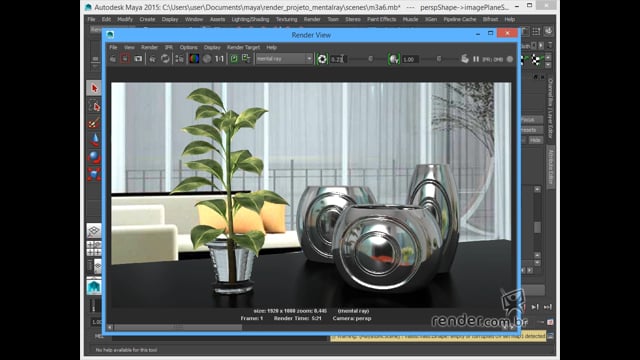Select the Lasso select tool
The height and width of the screenshot is (360, 640).
94,106
